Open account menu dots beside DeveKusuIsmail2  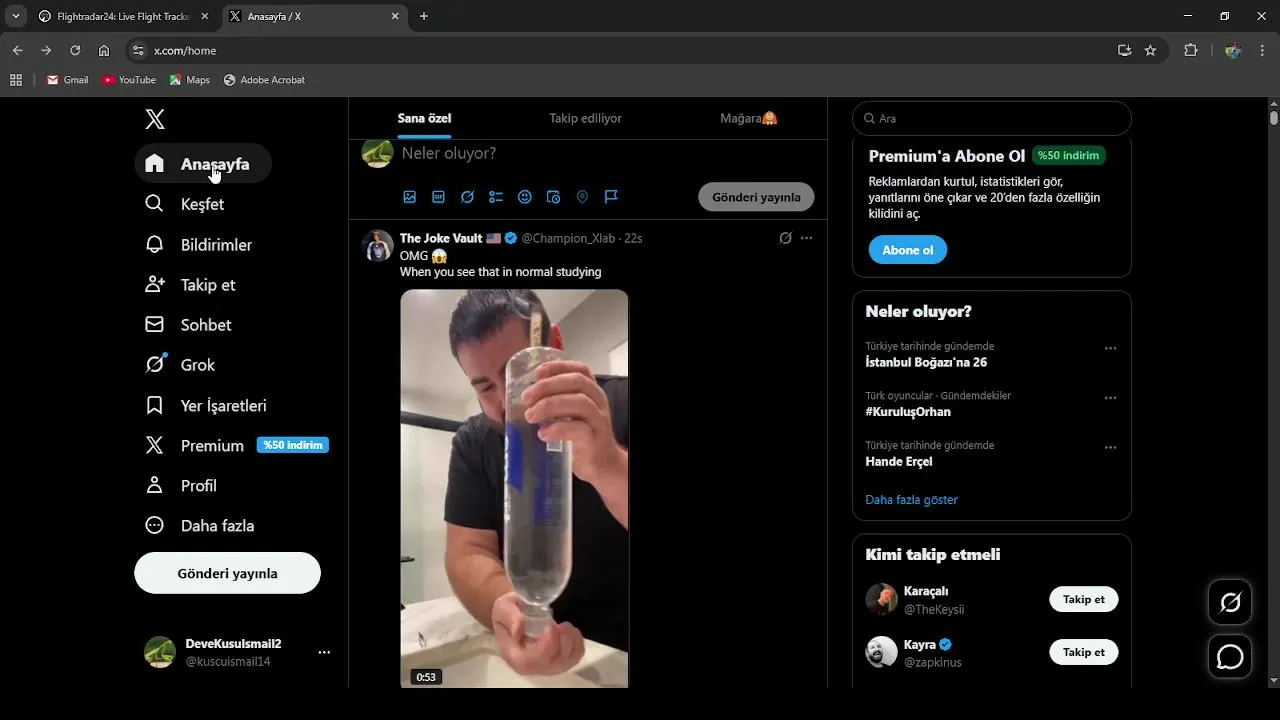[x=324, y=652]
